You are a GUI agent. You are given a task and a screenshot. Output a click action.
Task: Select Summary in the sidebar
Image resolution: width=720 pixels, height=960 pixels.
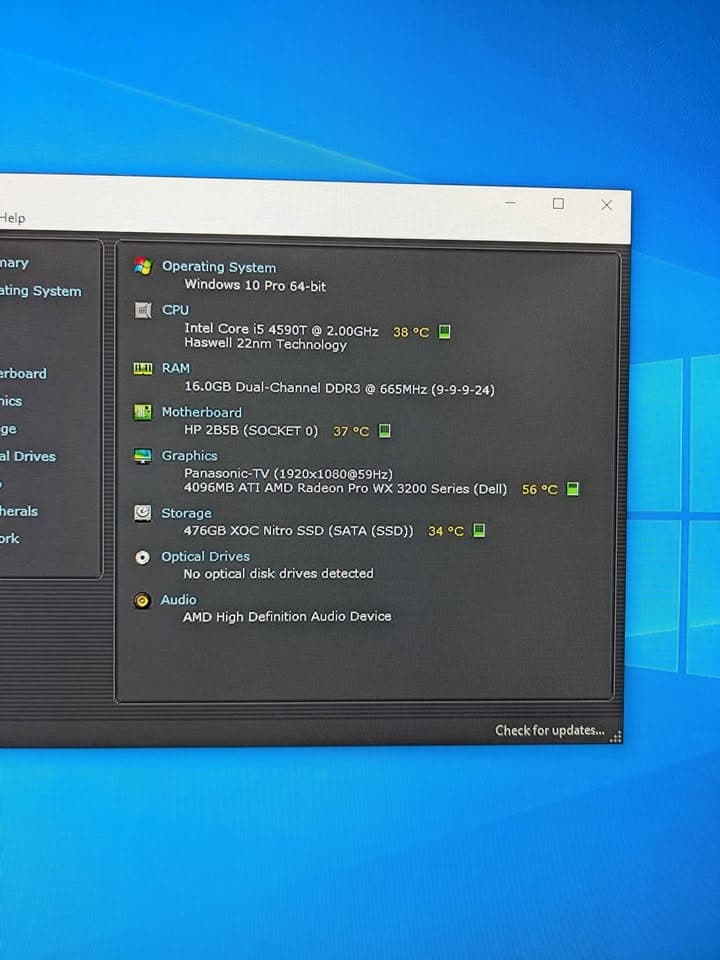point(14,263)
